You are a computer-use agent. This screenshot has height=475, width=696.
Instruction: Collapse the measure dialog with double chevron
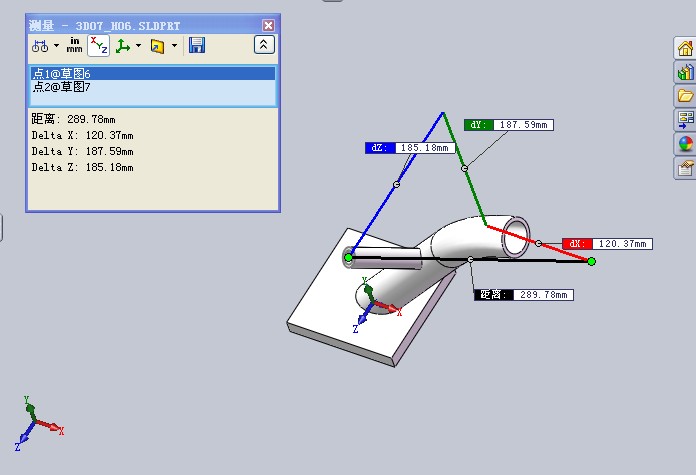point(263,45)
